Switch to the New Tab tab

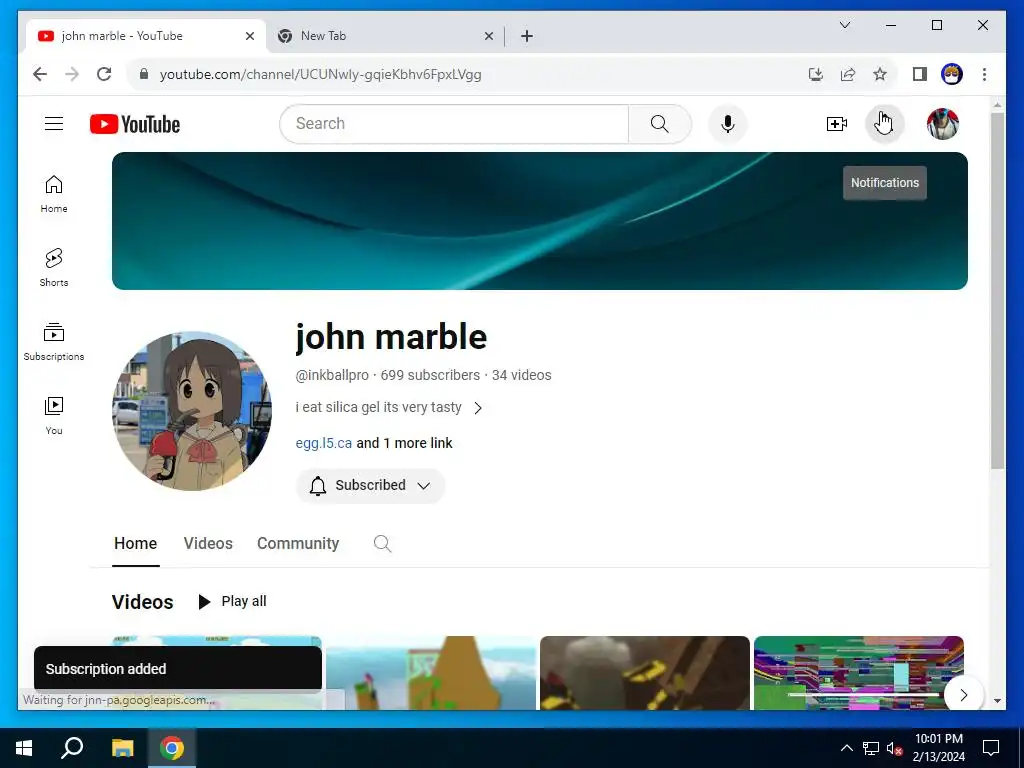pyautogui.click(x=385, y=36)
